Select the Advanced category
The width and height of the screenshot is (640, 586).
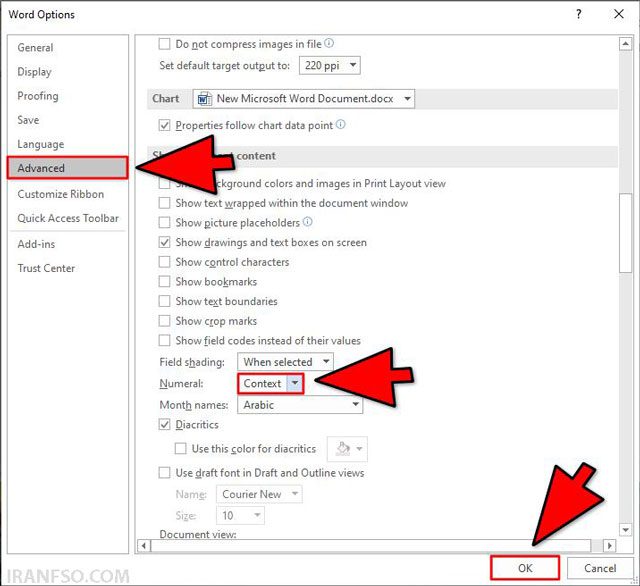point(68,168)
